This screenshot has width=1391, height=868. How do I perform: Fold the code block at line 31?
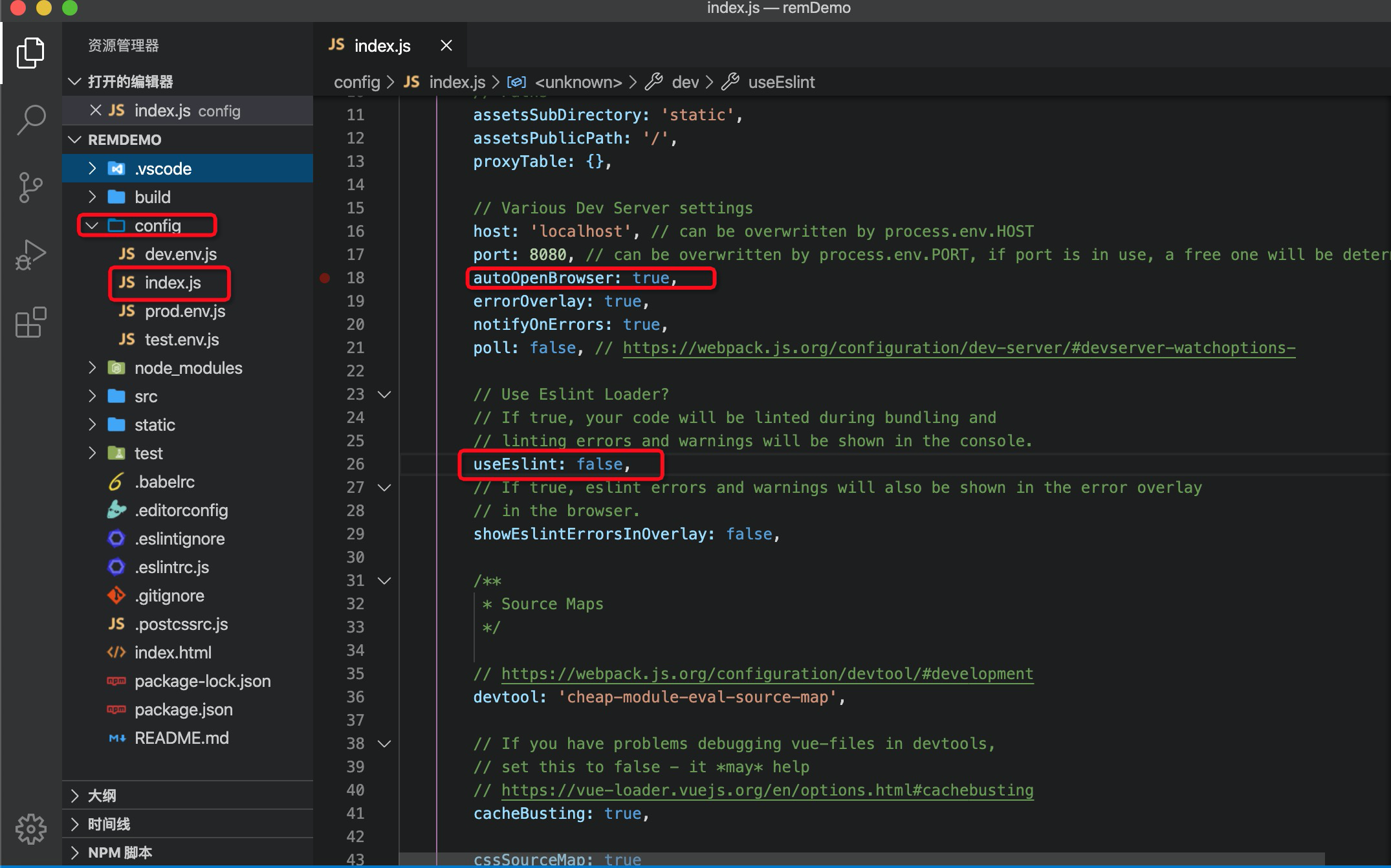pyautogui.click(x=384, y=581)
